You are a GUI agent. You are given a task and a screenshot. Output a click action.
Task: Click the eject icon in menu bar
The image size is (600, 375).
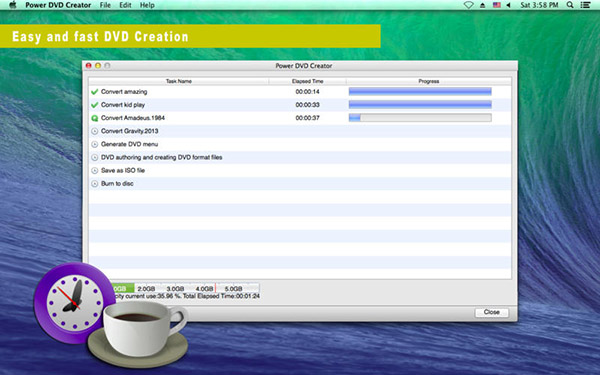[483, 5]
